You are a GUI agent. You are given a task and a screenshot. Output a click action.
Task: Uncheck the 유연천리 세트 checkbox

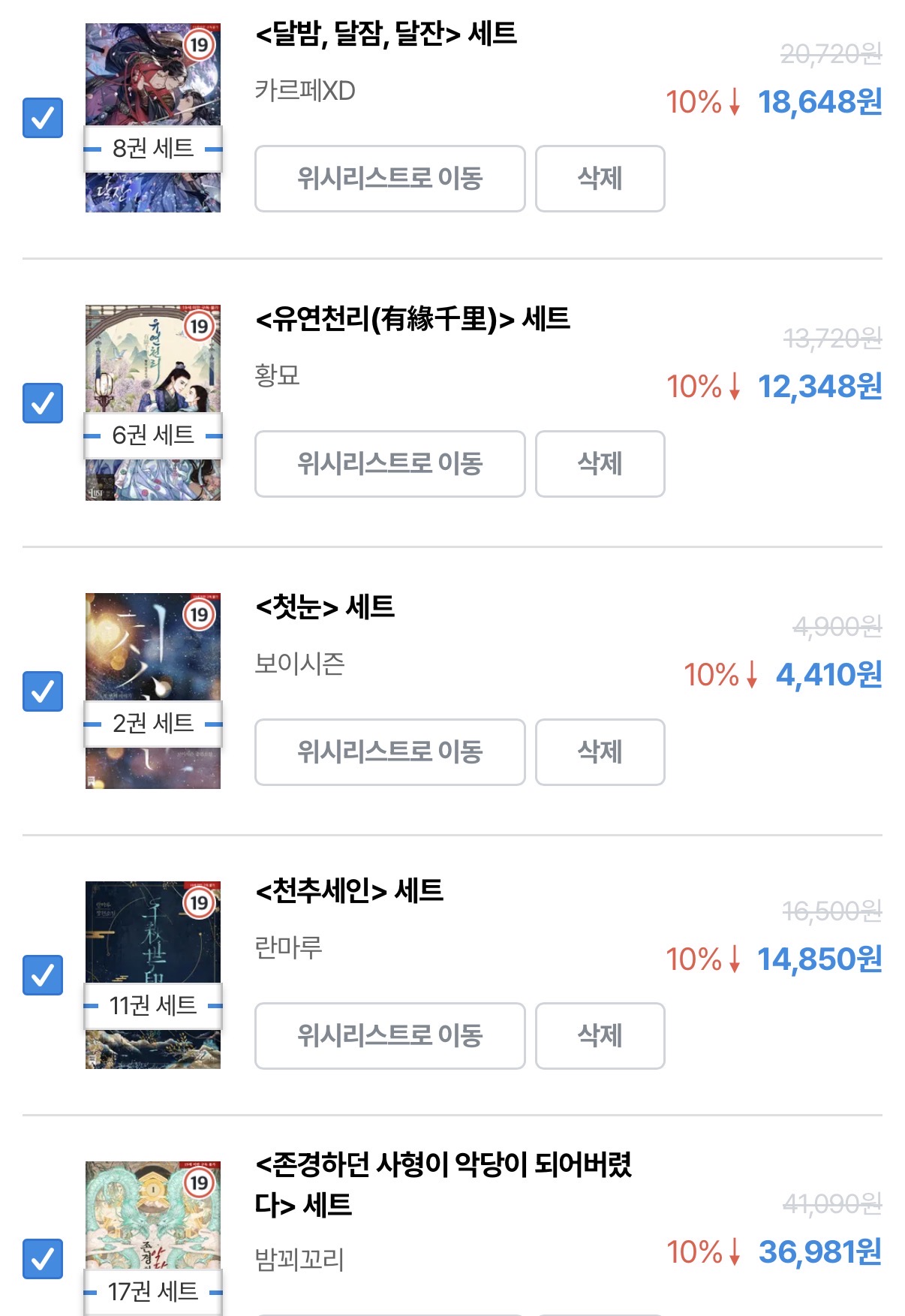click(43, 403)
